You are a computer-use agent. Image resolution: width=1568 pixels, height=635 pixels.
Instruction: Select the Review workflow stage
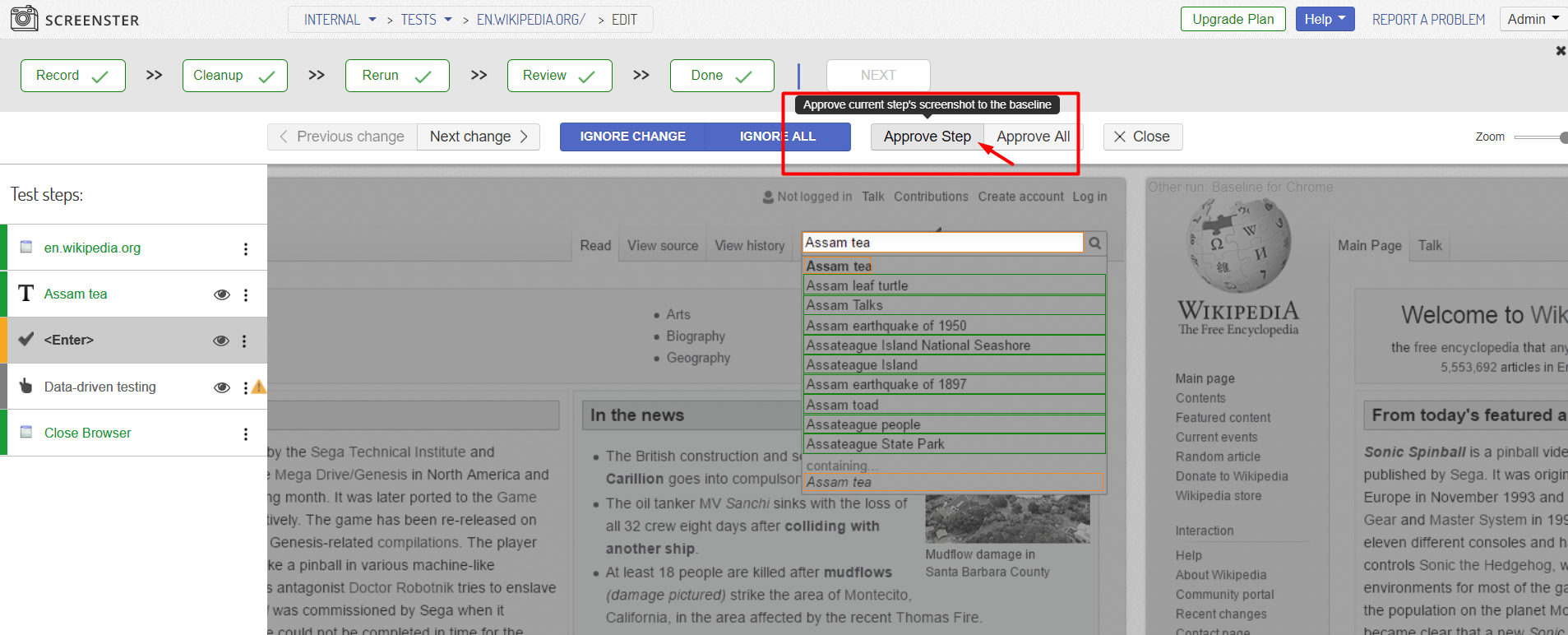[560, 76]
